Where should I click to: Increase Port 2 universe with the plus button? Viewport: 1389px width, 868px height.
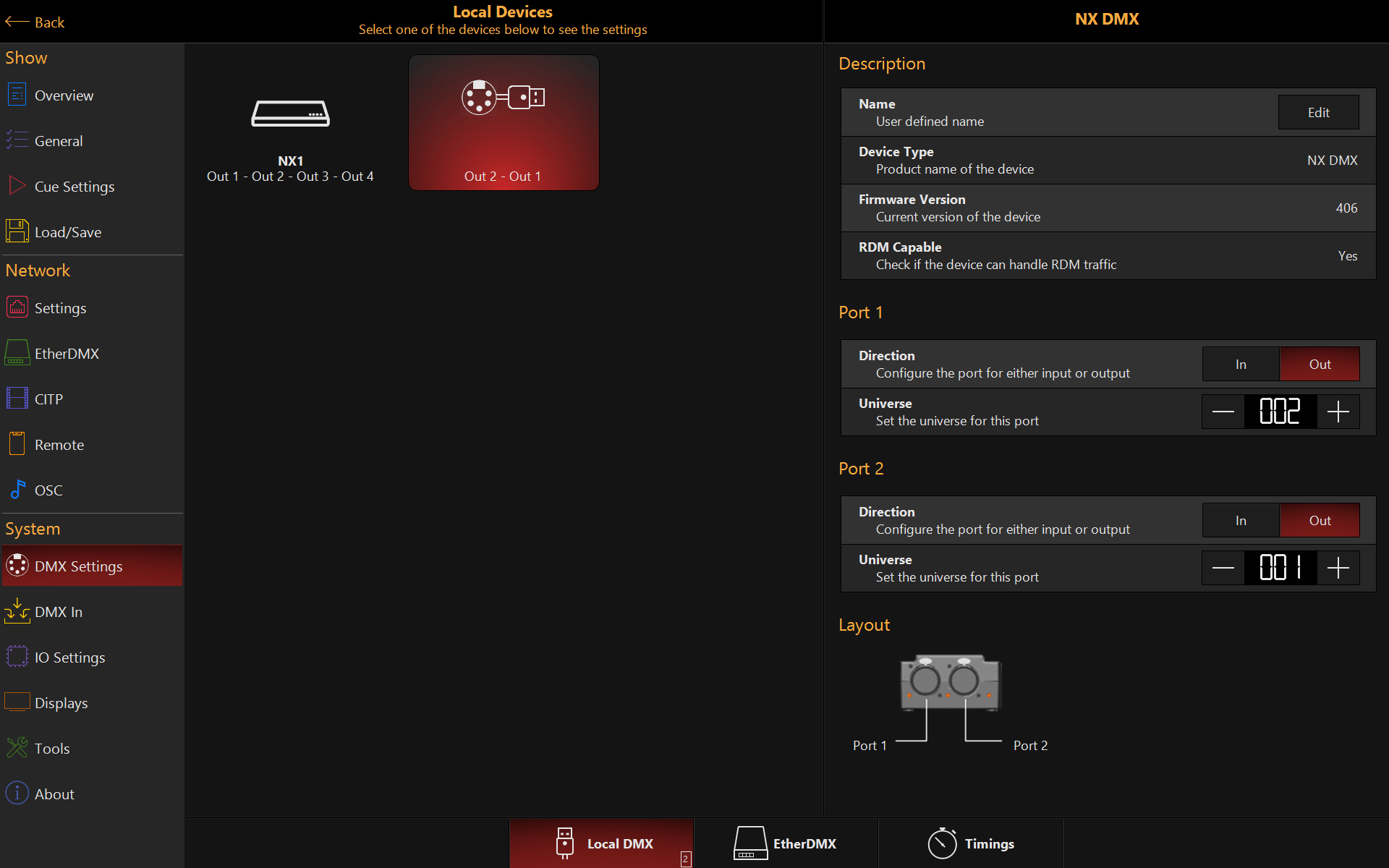(1338, 569)
